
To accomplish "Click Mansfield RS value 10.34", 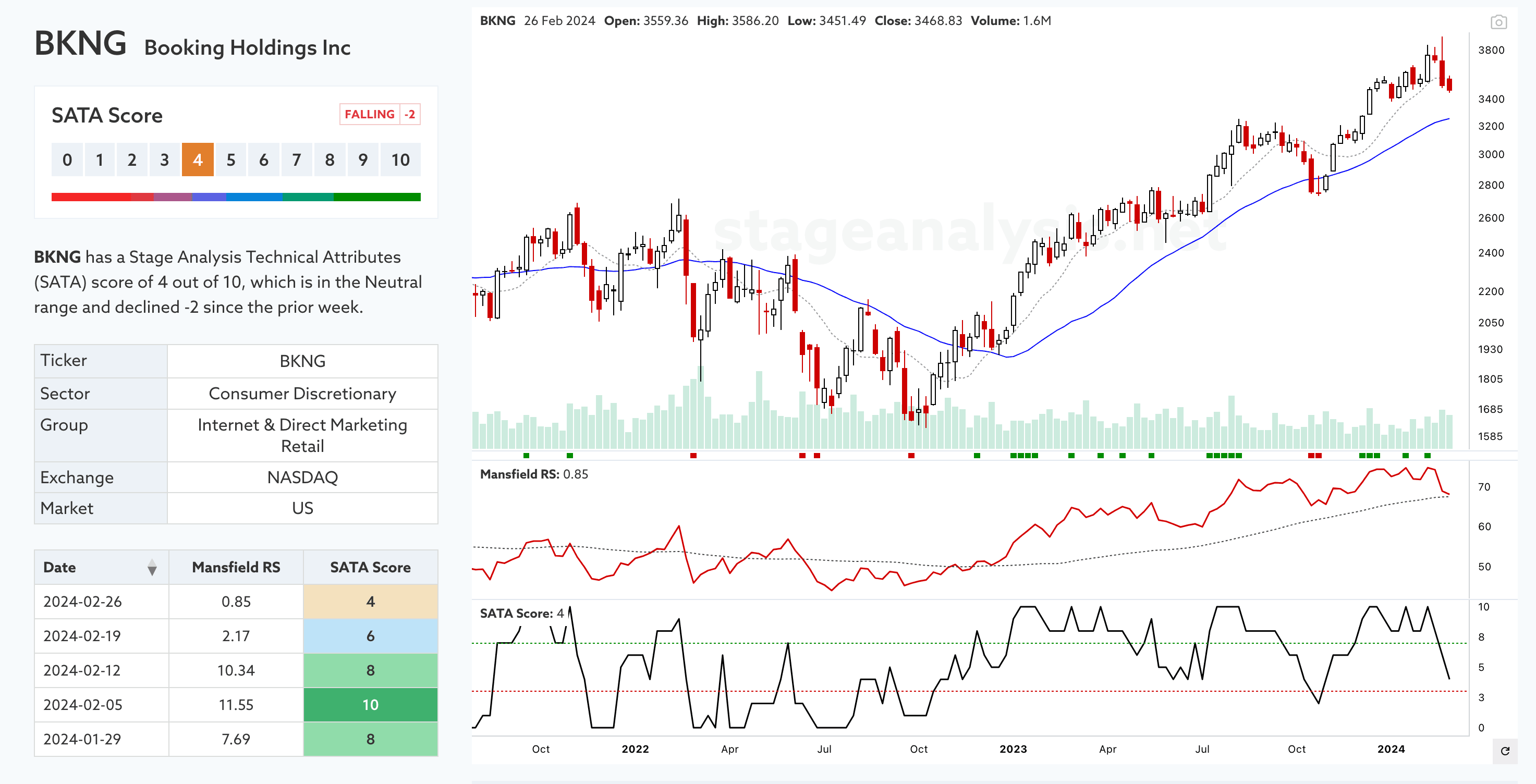I will coord(236,670).
